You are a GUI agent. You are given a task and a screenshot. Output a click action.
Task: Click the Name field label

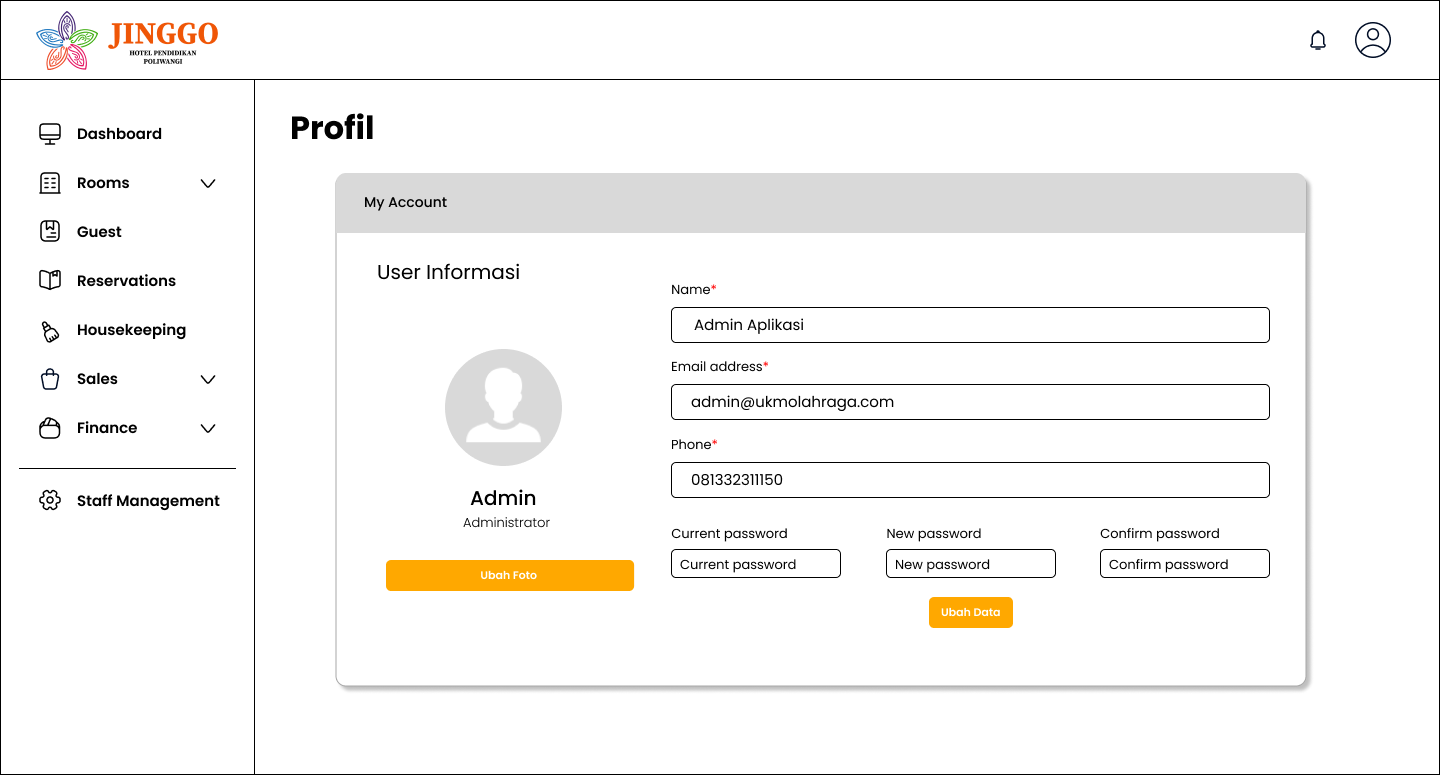tap(694, 290)
